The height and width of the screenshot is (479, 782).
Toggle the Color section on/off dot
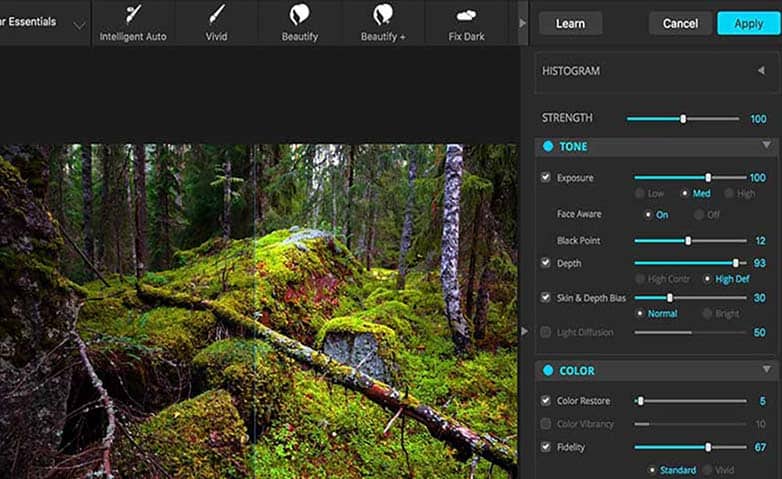pyautogui.click(x=548, y=370)
